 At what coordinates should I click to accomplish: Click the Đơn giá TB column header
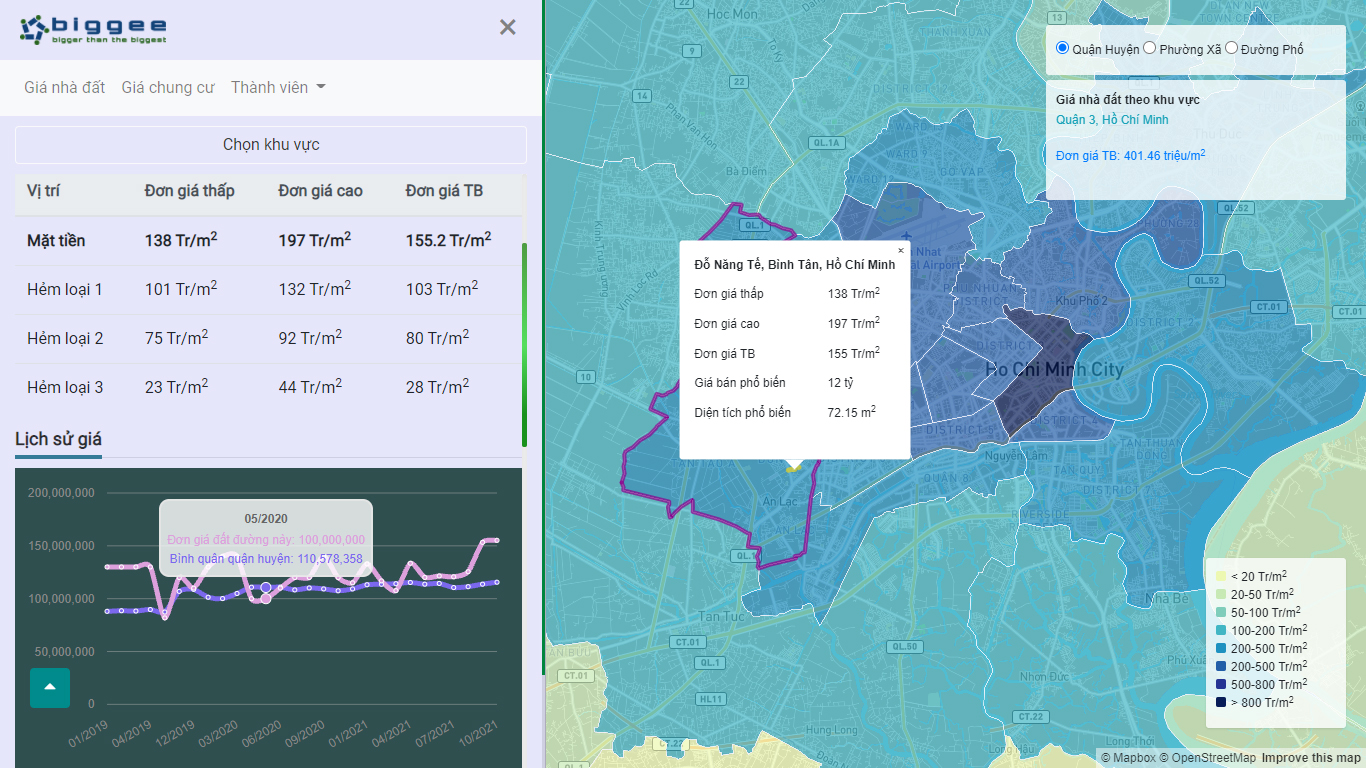pos(444,191)
